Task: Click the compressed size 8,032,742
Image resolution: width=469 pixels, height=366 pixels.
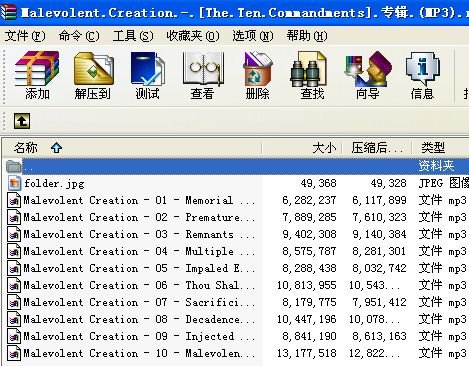Action: pyautogui.click(x=379, y=268)
